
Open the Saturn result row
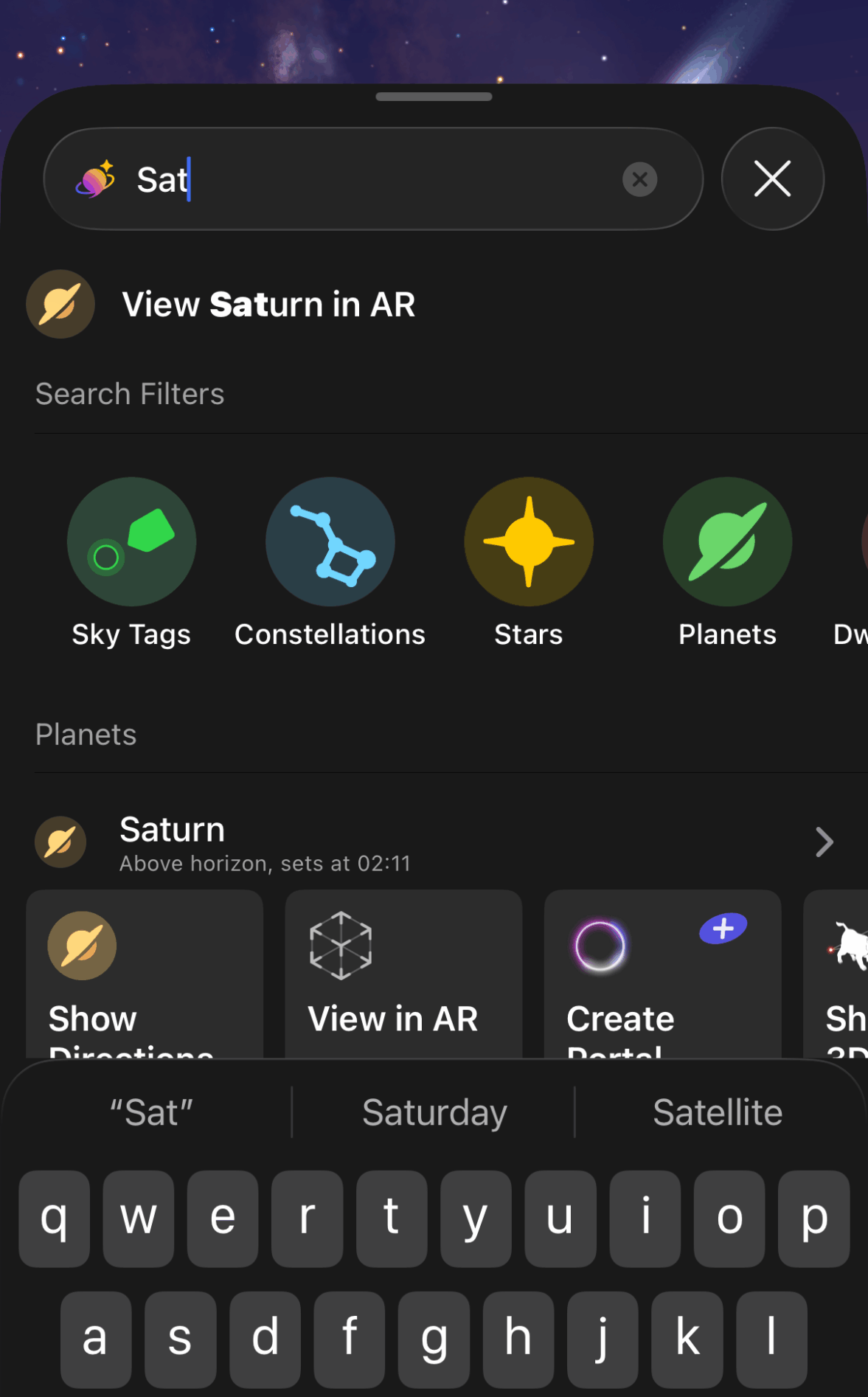point(435,842)
